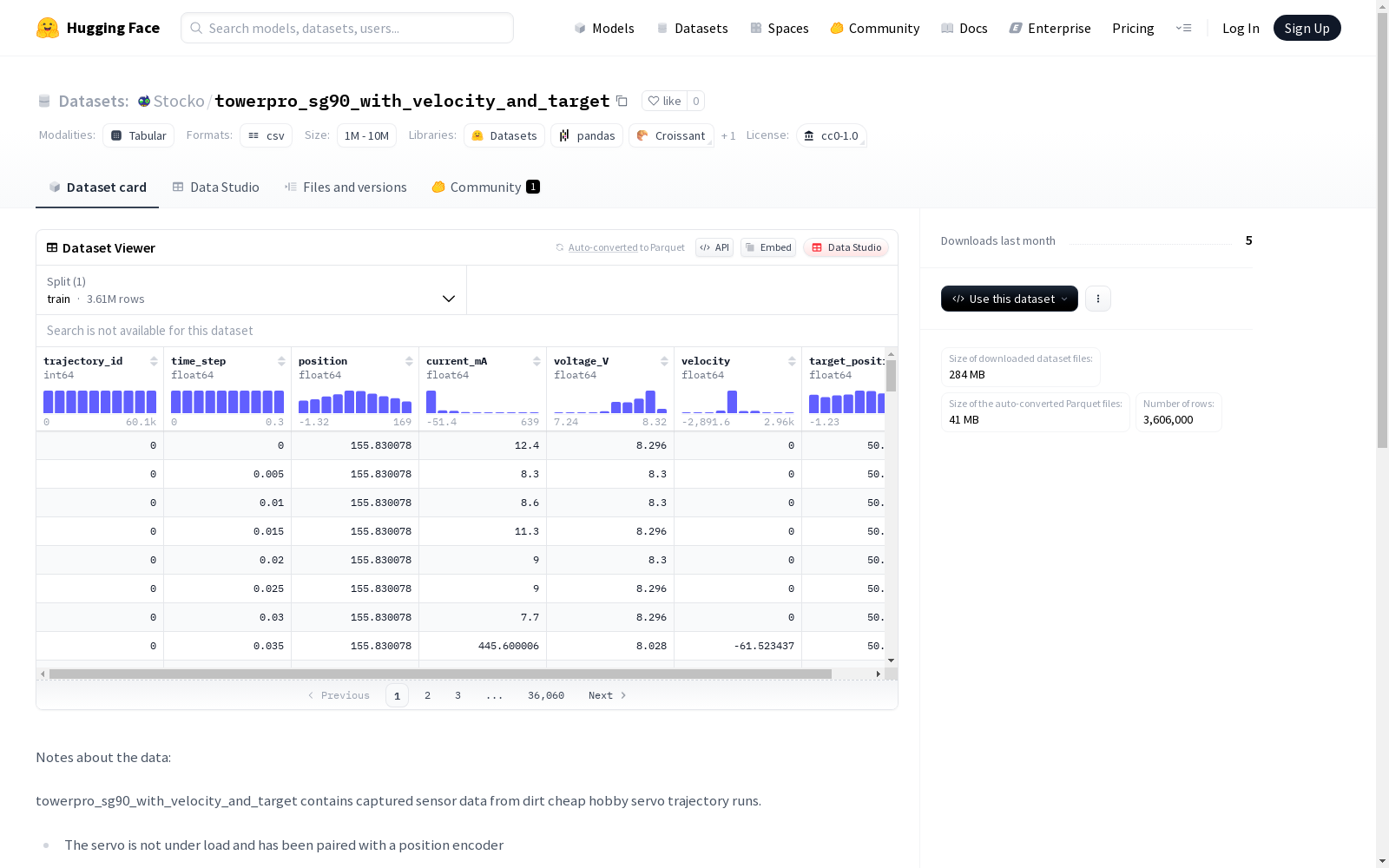Image resolution: width=1389 pixels, height=868 pixels.
Task: Click the search models and datasets field
Action: click(x=347, y=28)
